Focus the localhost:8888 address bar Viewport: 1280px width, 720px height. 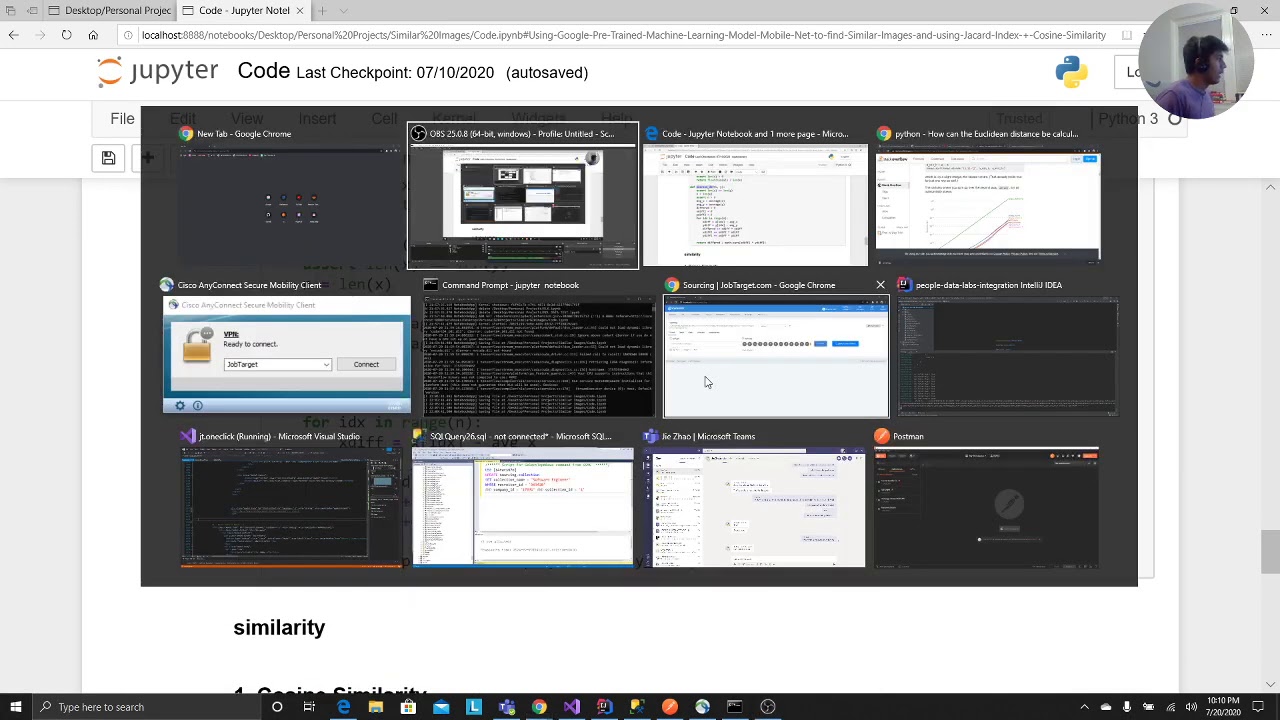(x=625, y=35)
